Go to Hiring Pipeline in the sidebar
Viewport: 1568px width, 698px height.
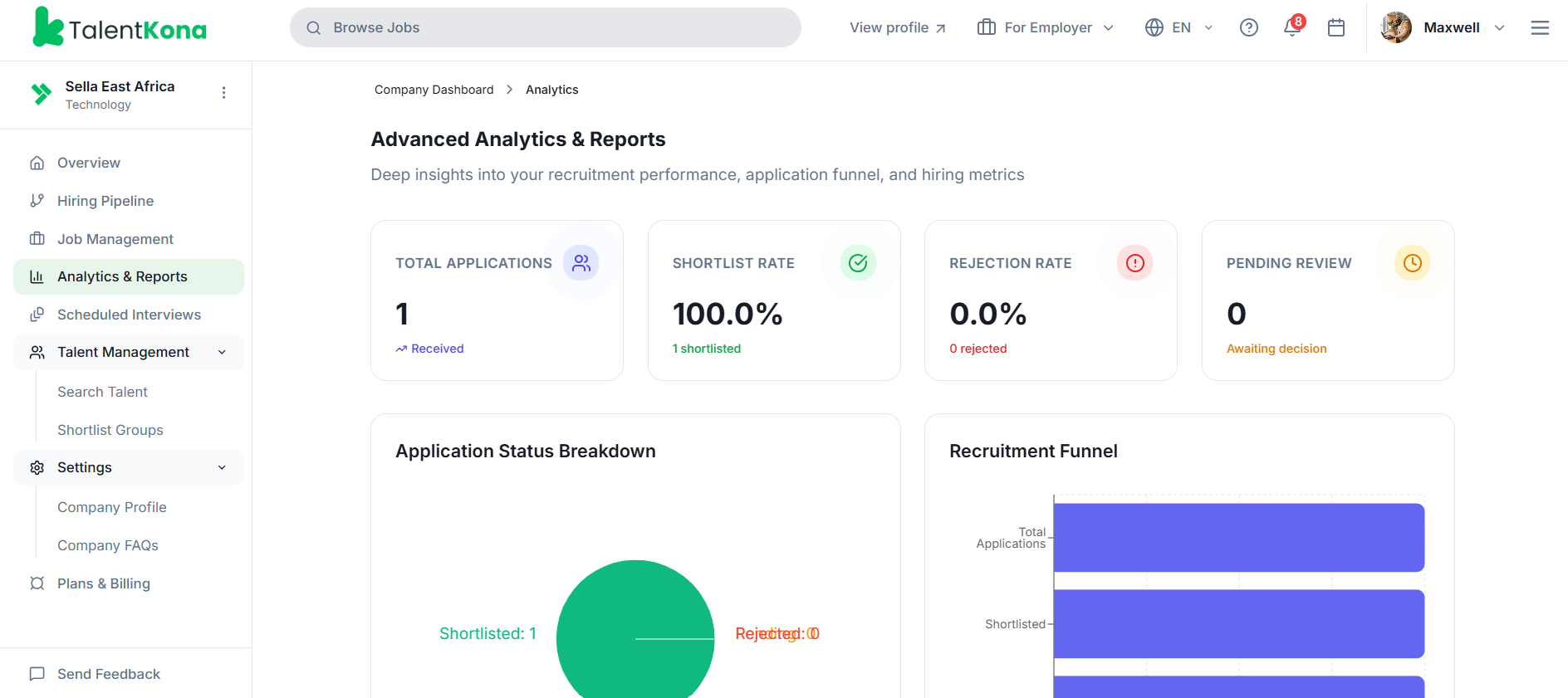point(105,201)
